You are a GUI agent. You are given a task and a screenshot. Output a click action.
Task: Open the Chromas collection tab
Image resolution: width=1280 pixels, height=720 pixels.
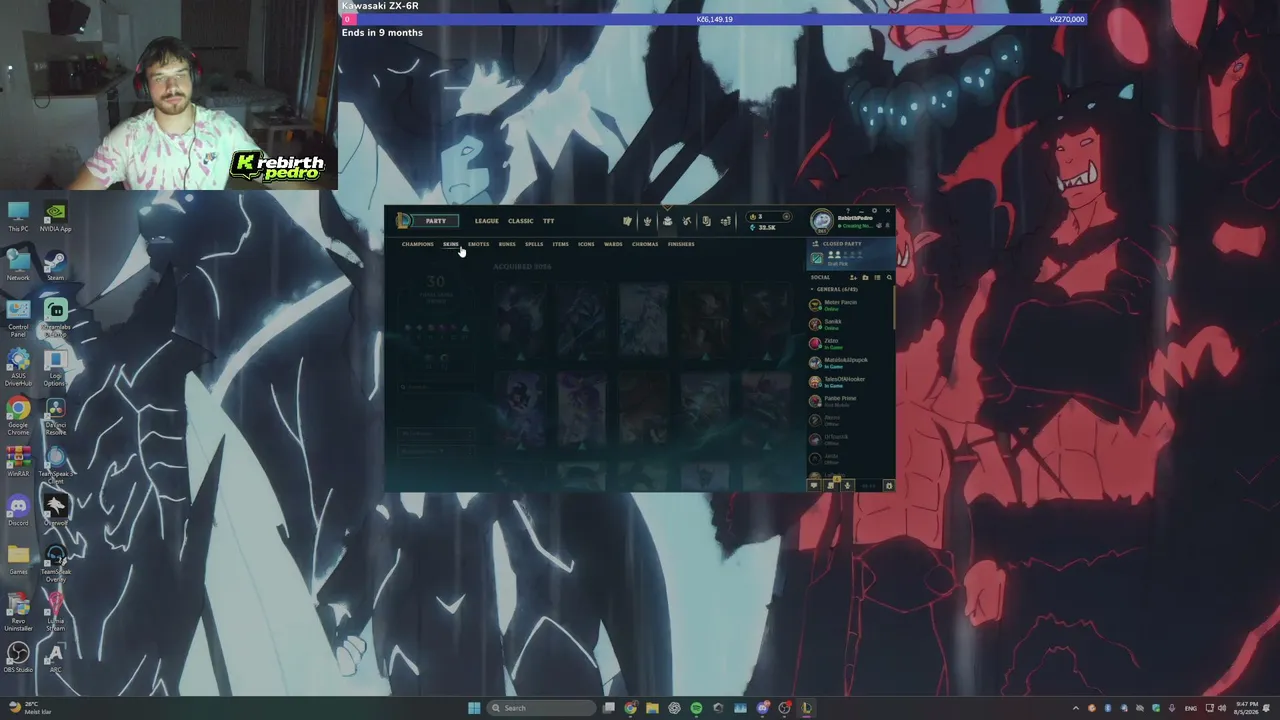pyautogui.click(x=645, y=244)
